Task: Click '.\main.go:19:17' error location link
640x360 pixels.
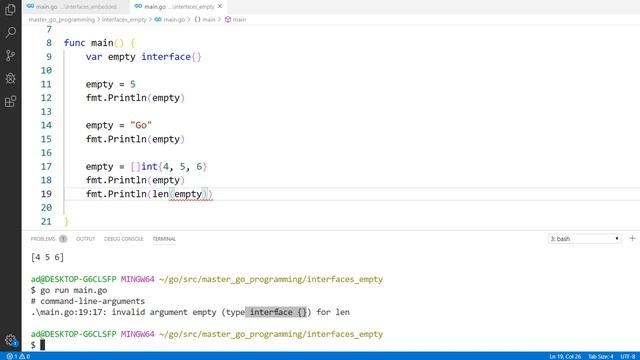Action: [67, 312]
